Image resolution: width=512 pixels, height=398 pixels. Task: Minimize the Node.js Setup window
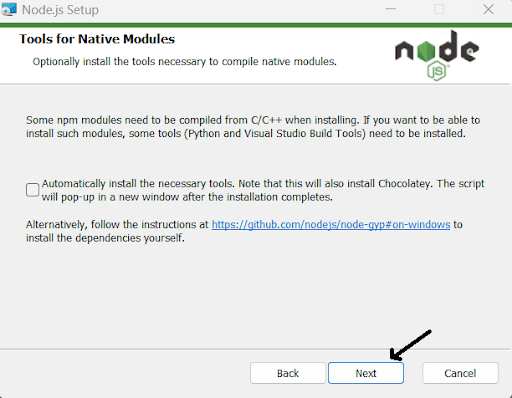[391, 9]
